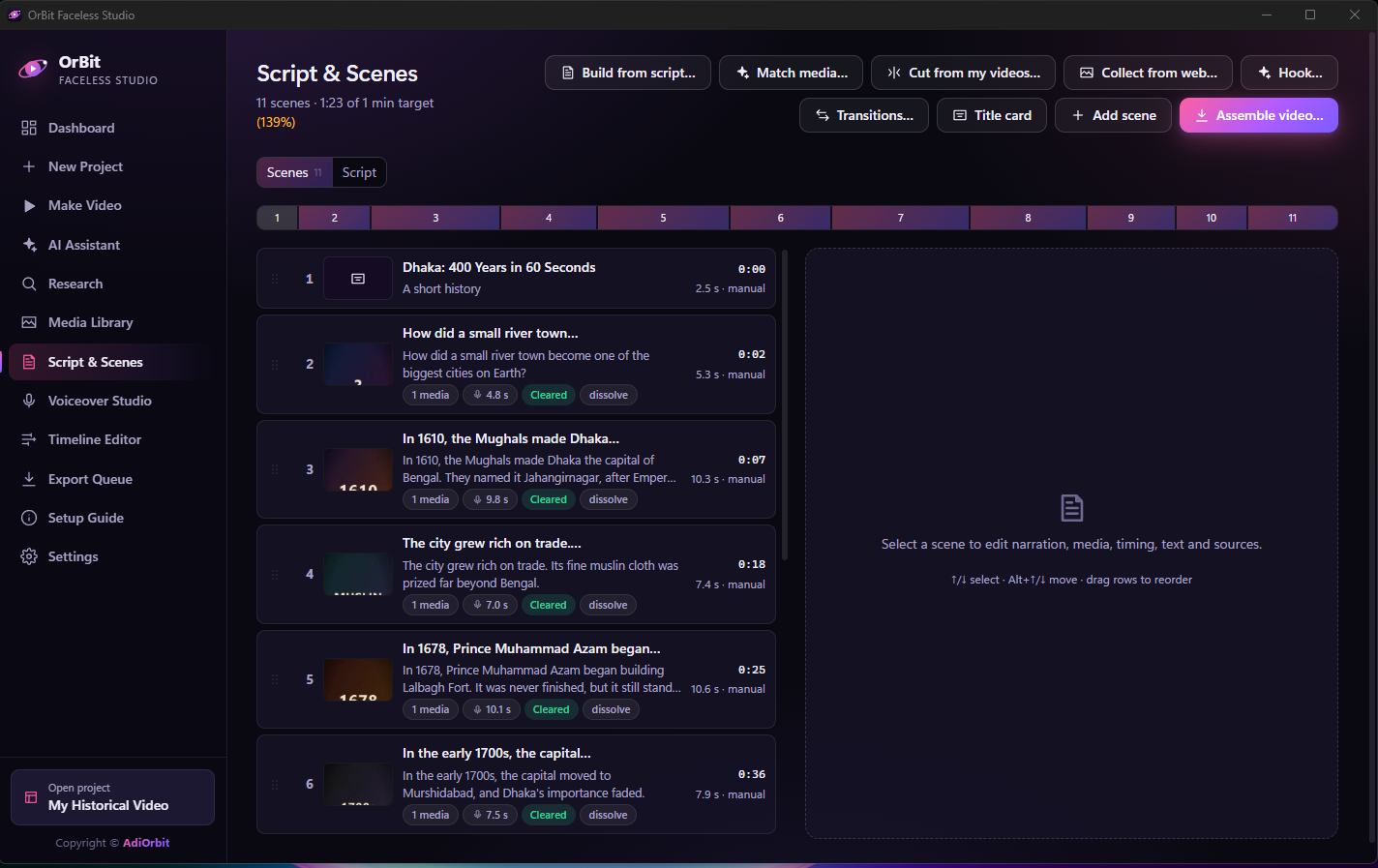Click the thumbnail of scene 5
Screen dimensions: 1378x868
[358, 679]
